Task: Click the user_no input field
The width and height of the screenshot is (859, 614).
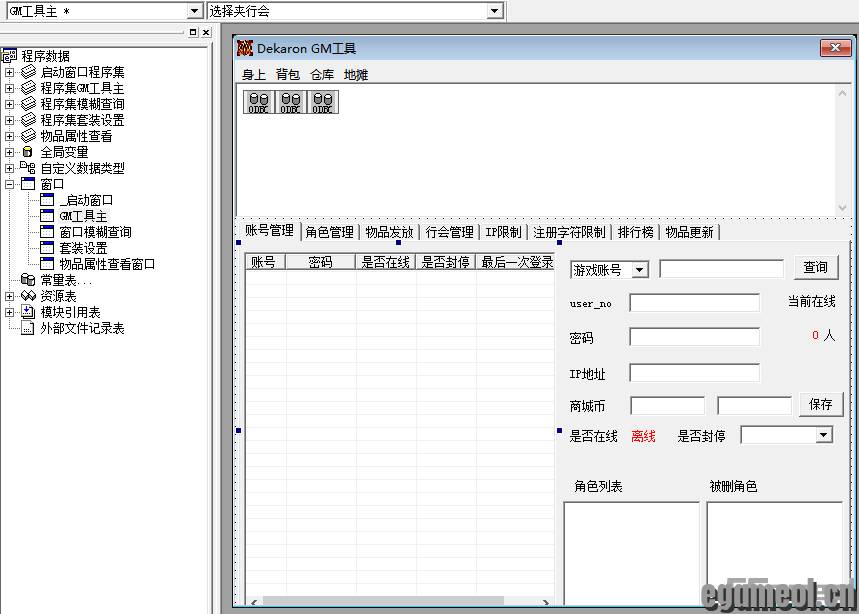Action: 694,303
